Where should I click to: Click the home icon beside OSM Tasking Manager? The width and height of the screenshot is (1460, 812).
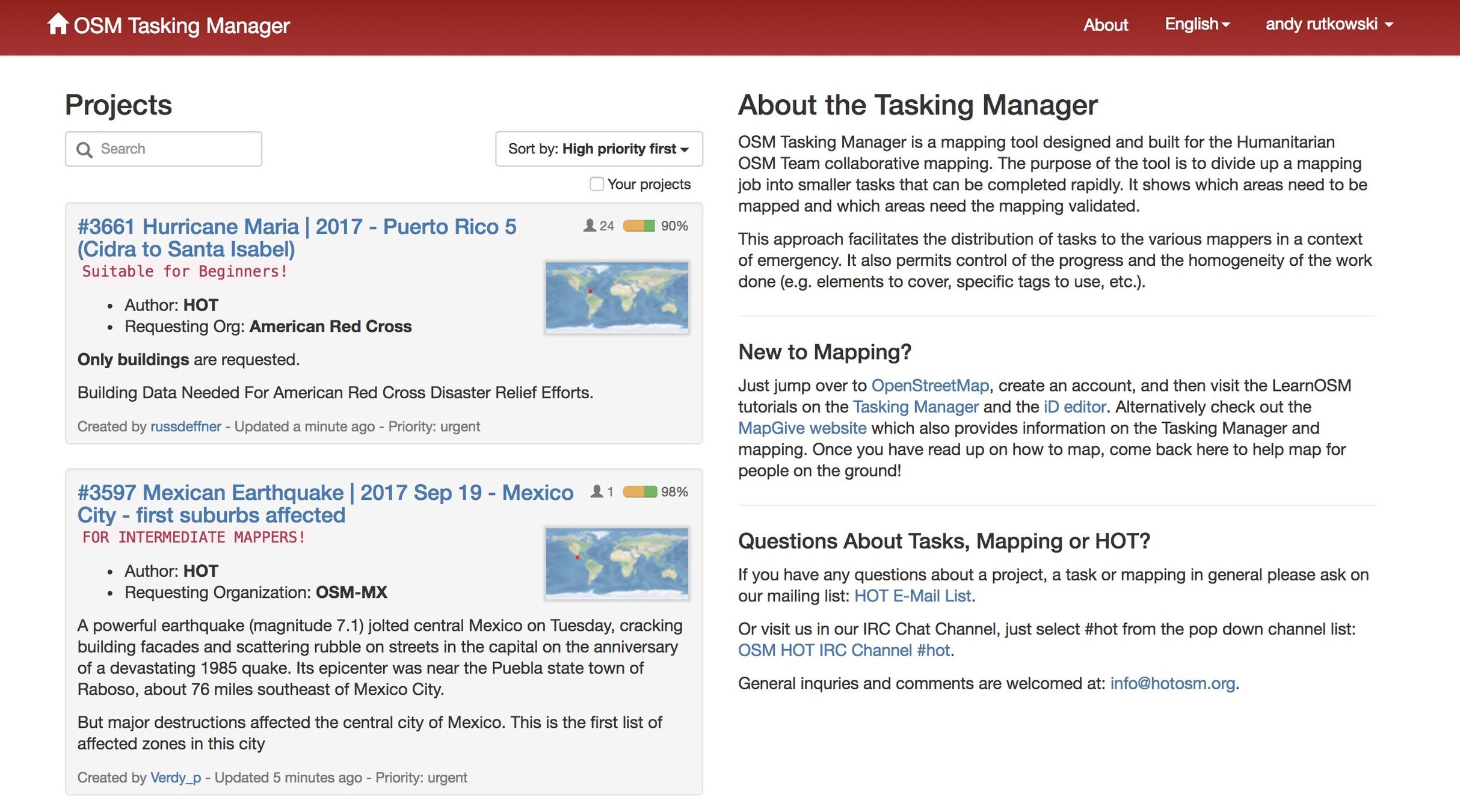click(x=57, y=24)
